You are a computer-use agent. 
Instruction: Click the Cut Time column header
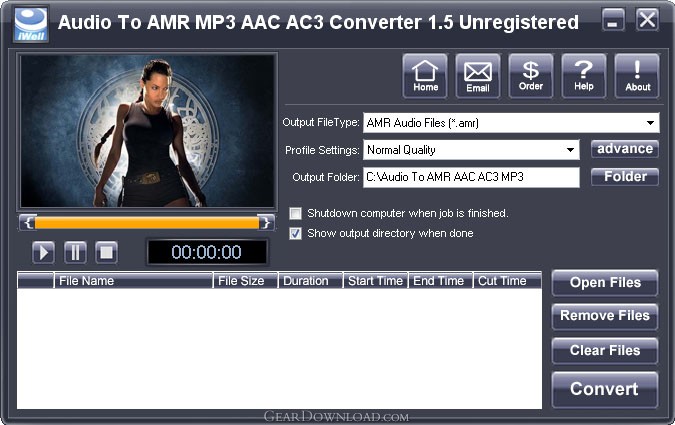[x=507, y=281]
